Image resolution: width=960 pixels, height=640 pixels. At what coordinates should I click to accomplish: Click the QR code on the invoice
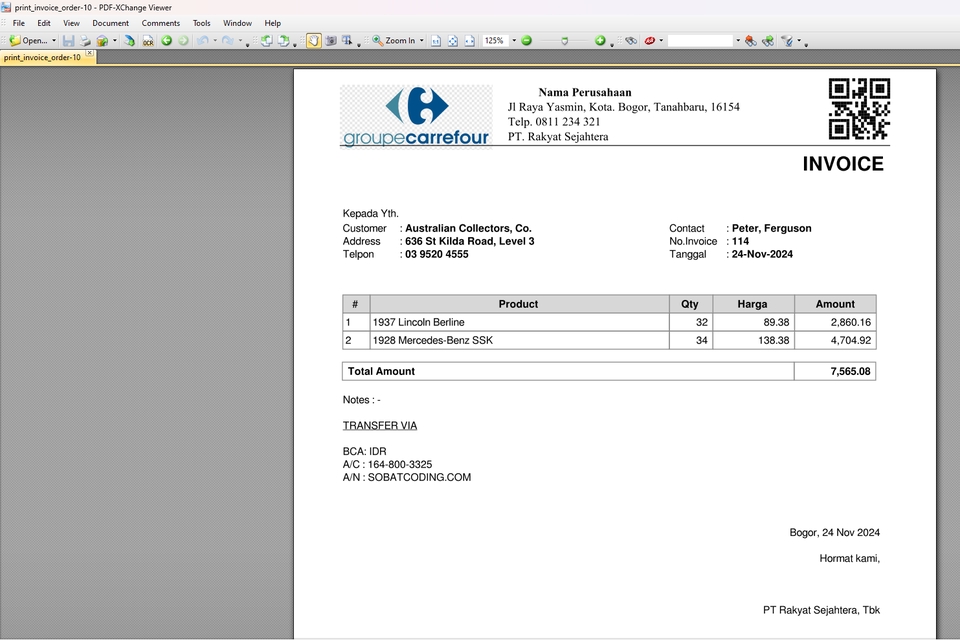click(859, 108)
